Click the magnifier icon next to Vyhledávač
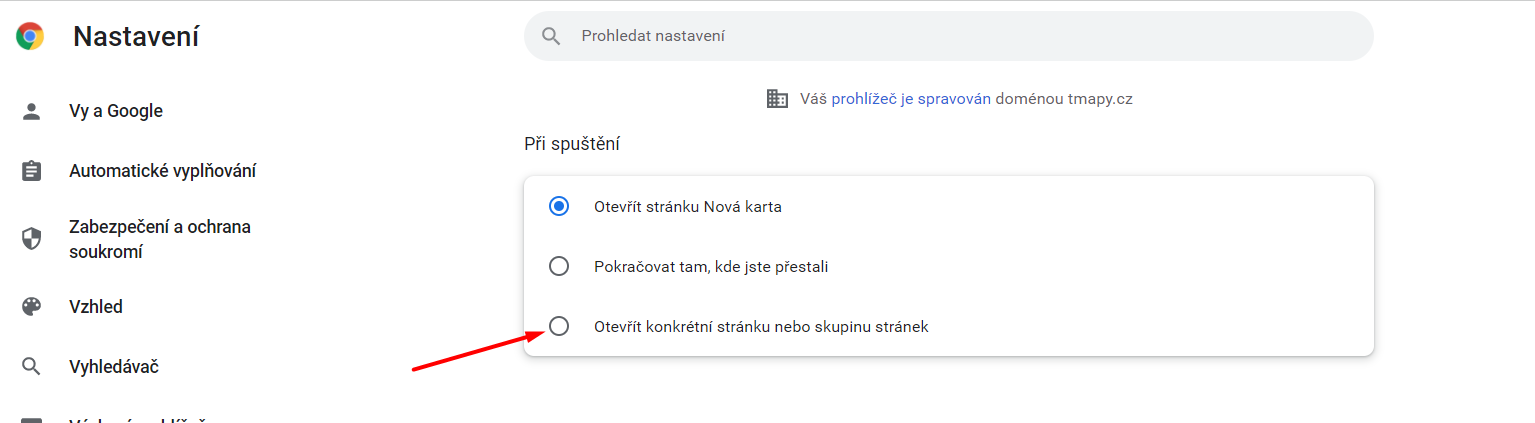1535x423 pixels. tap(31, 367)
